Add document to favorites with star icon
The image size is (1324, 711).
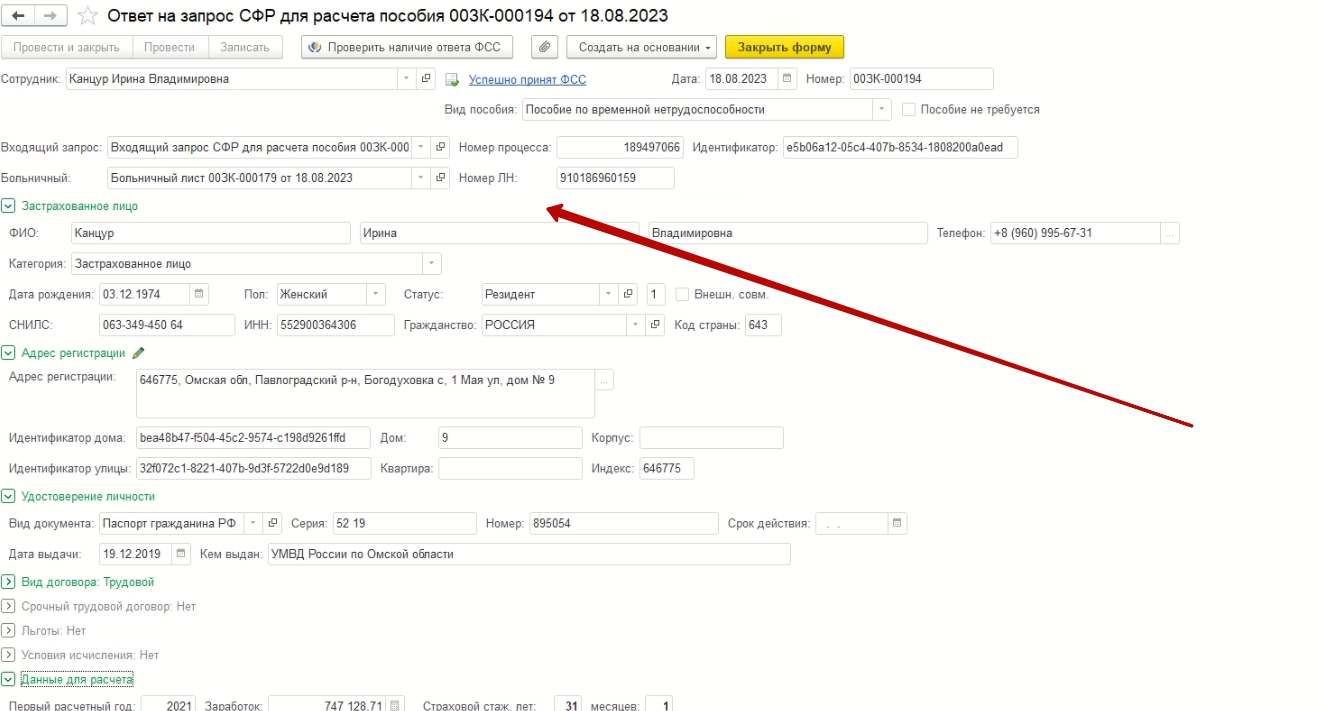(x=88, y=16)
